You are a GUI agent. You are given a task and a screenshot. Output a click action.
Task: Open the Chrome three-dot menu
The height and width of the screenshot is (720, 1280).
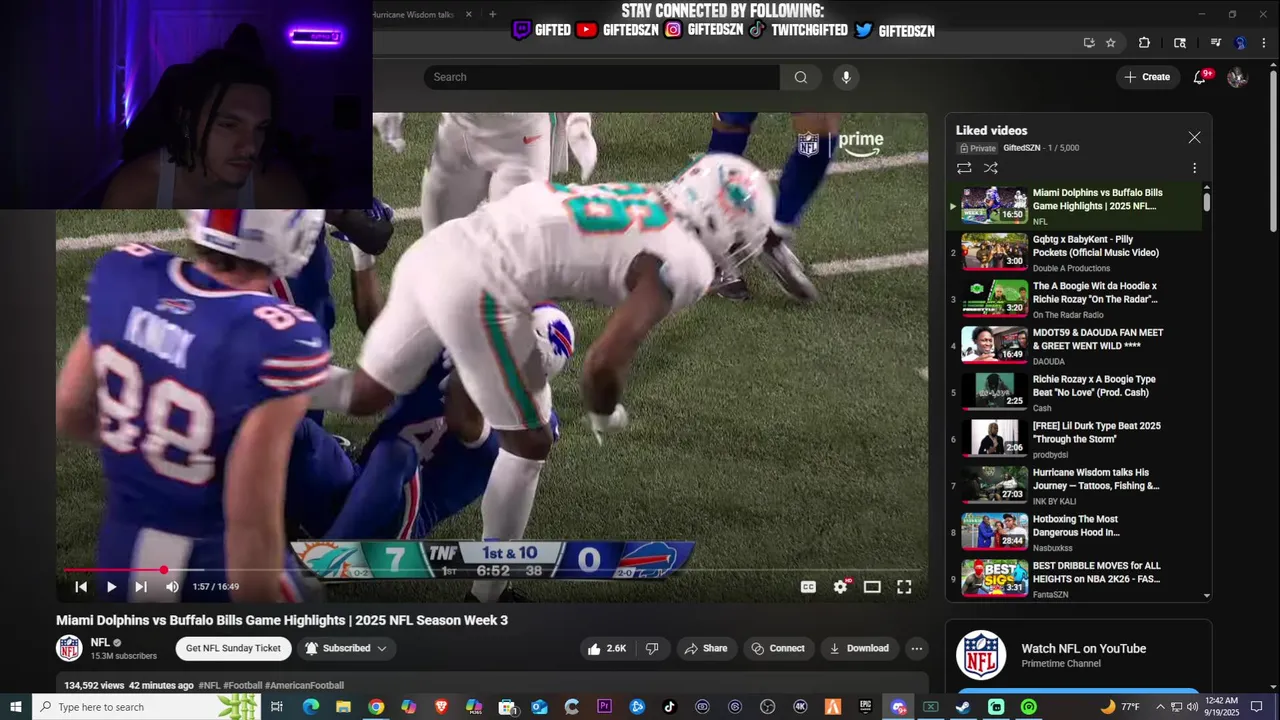pos(1263,43)
